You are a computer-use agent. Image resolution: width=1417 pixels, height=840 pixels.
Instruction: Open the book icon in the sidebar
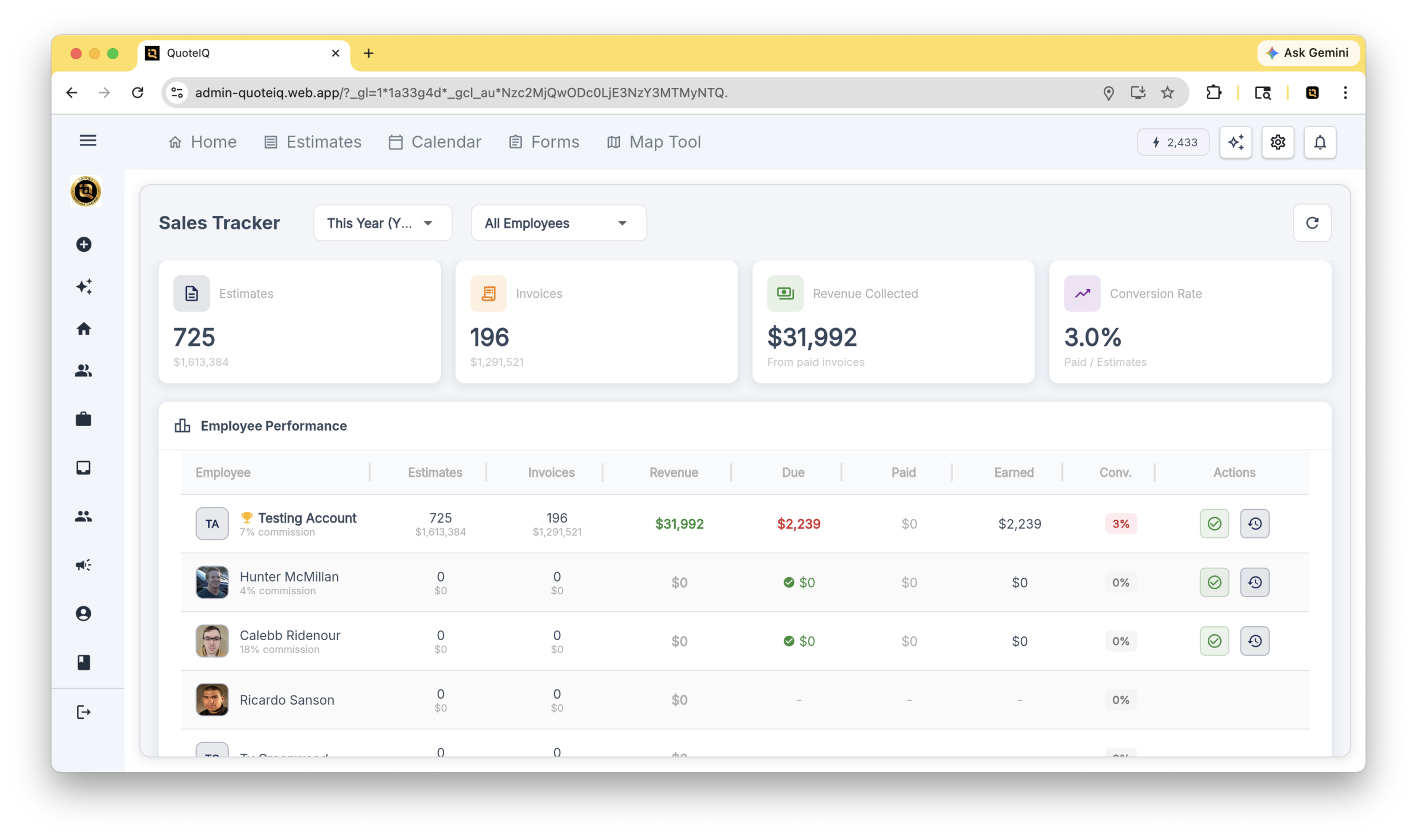[x=84, y=662]
